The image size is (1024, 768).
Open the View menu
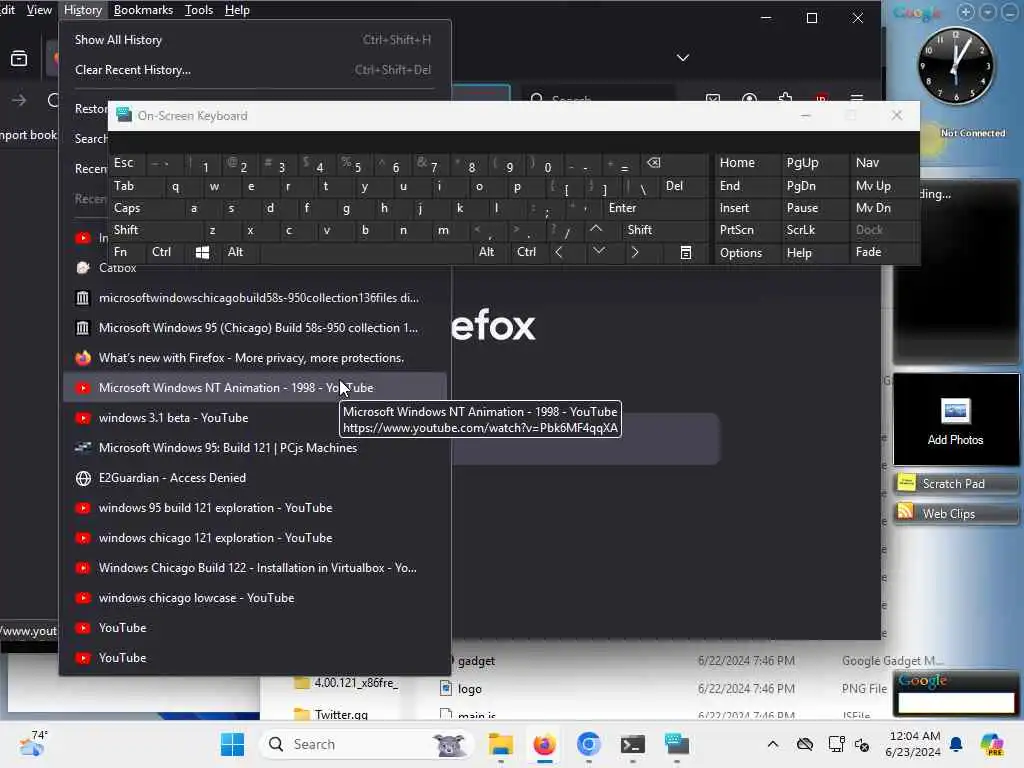tap(39, 10)
